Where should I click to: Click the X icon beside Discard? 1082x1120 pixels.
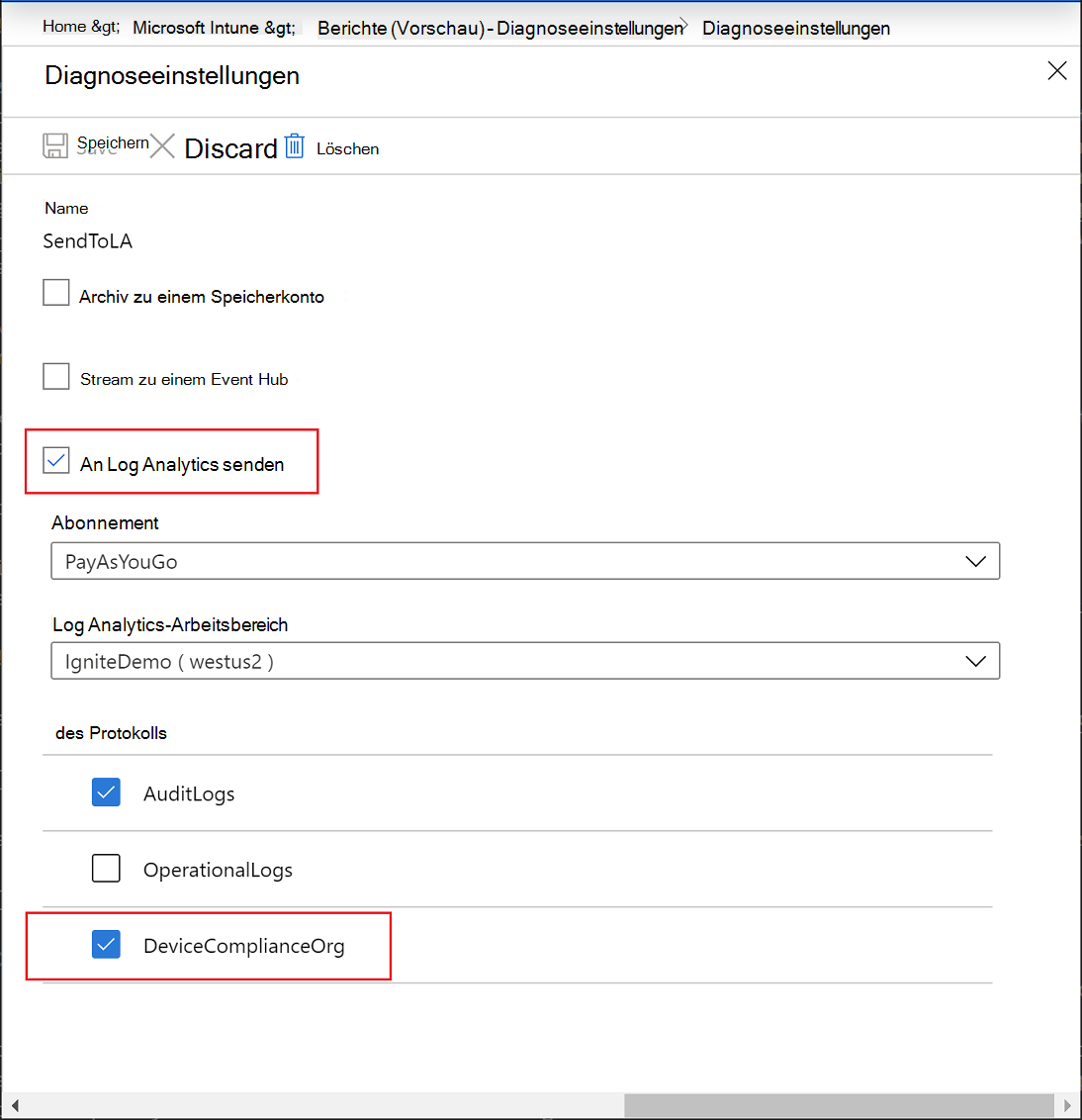[x=162, y=145]
